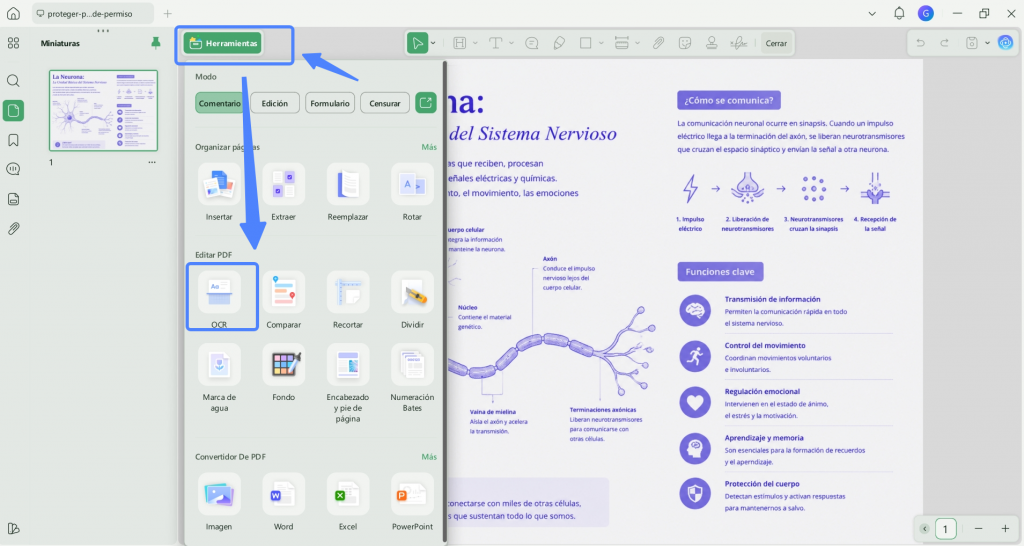Undo the last action
Screen dimensions: 1024x546
(x=920, y=43)
